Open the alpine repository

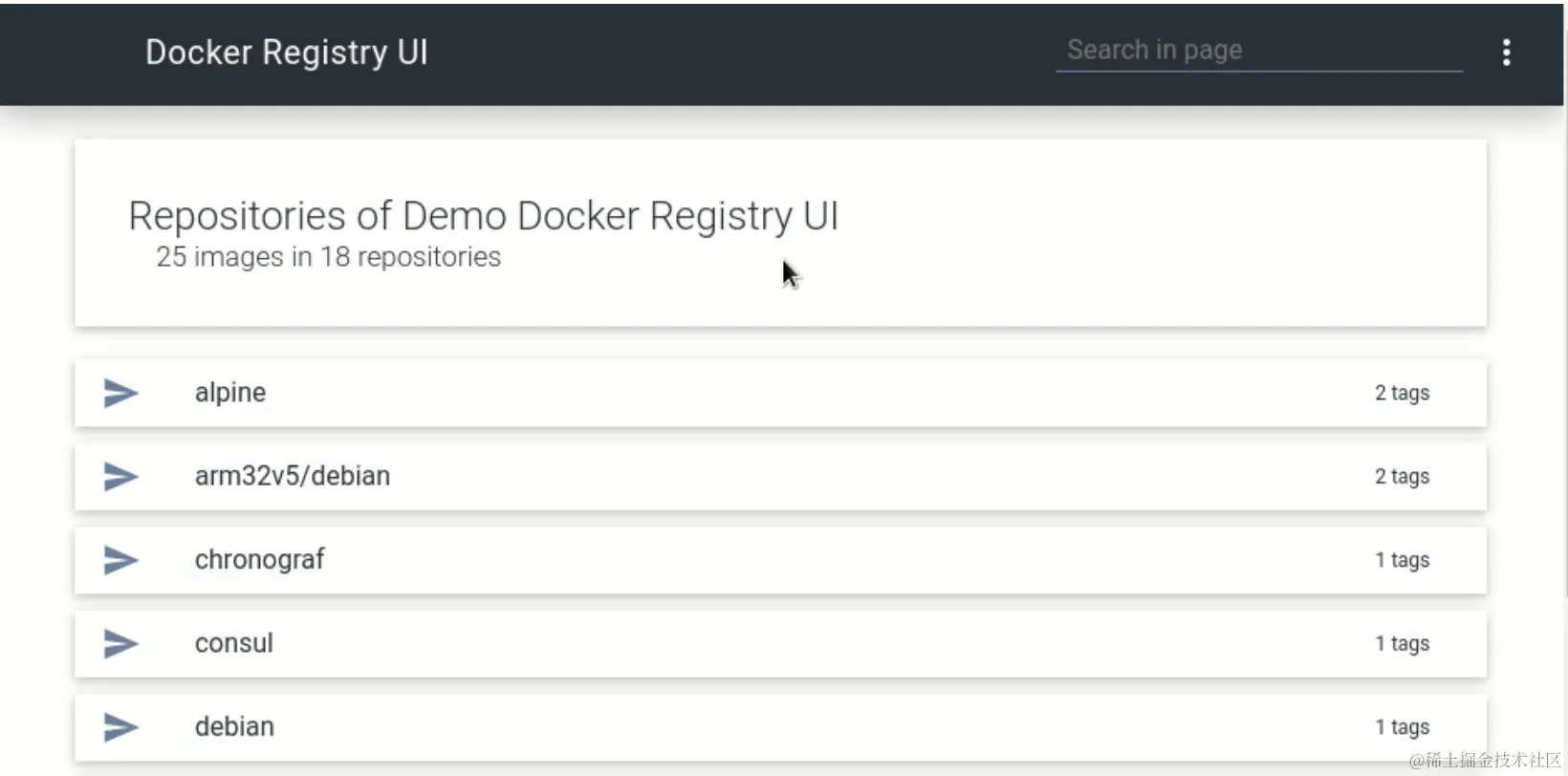tap(780, 393)
